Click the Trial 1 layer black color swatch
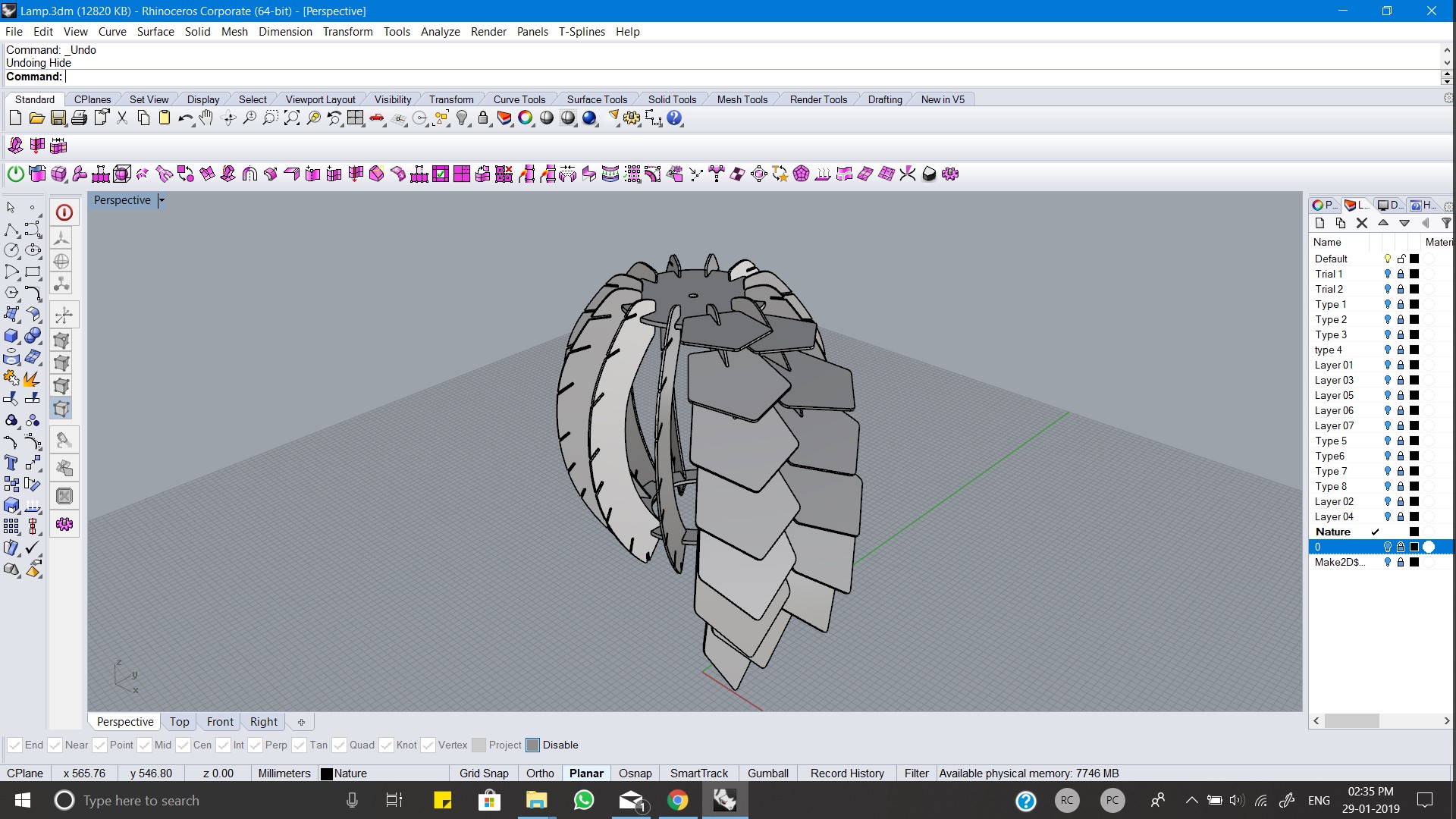The image size is (1456, 819). pos(1414,274)
